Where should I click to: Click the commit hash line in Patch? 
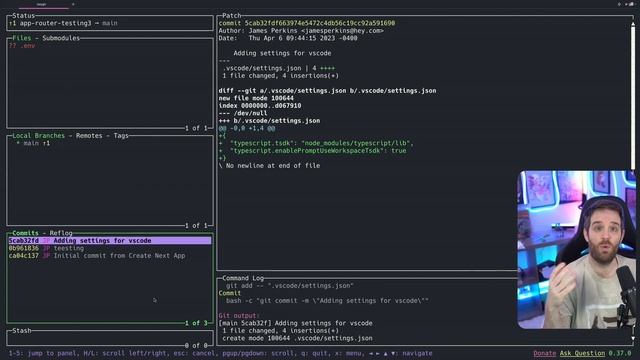click(x=307, y=23)
